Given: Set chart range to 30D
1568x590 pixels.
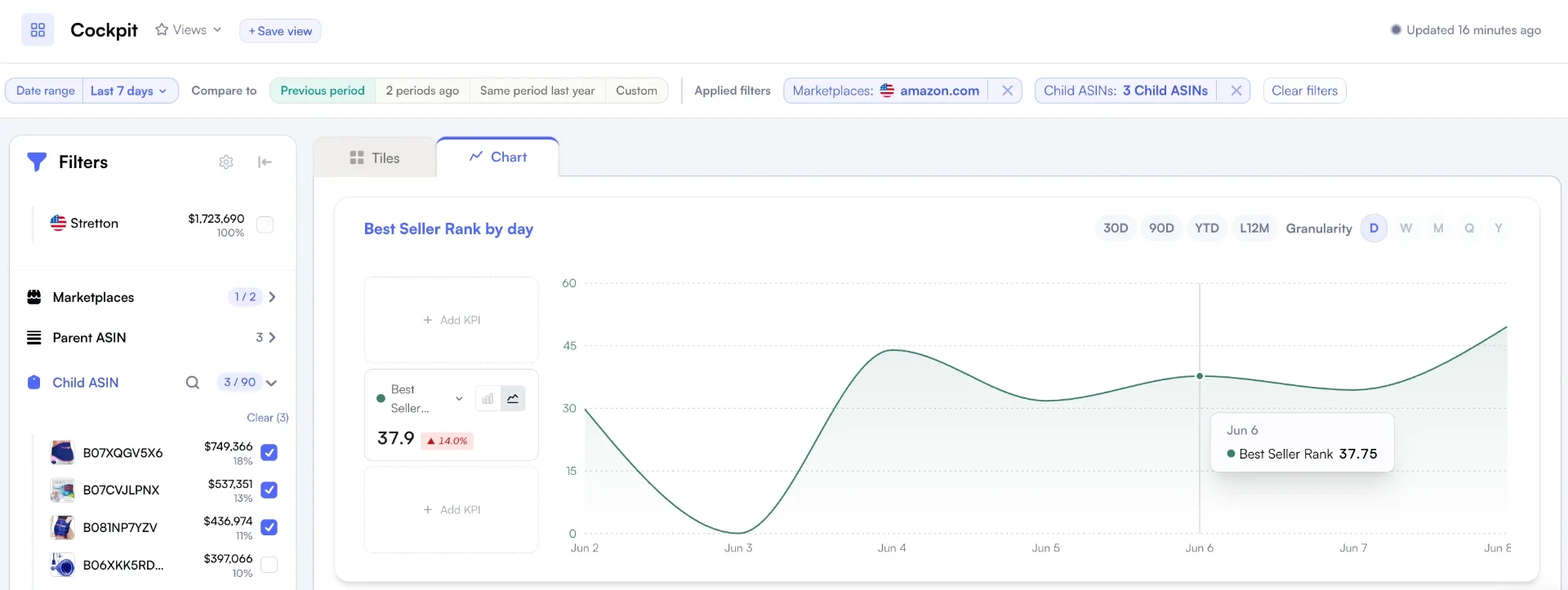Looking at the screenshot, I should click(x=1116, y=228).
